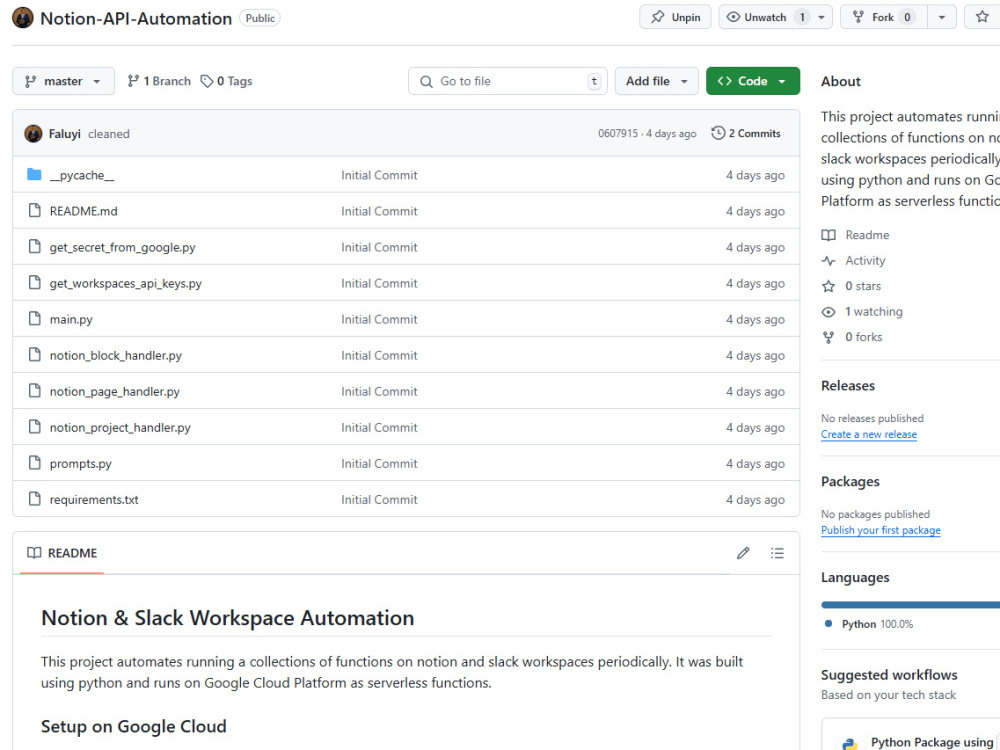Click file icon next to get_workspaces_api_keys.py

[34, 283]
